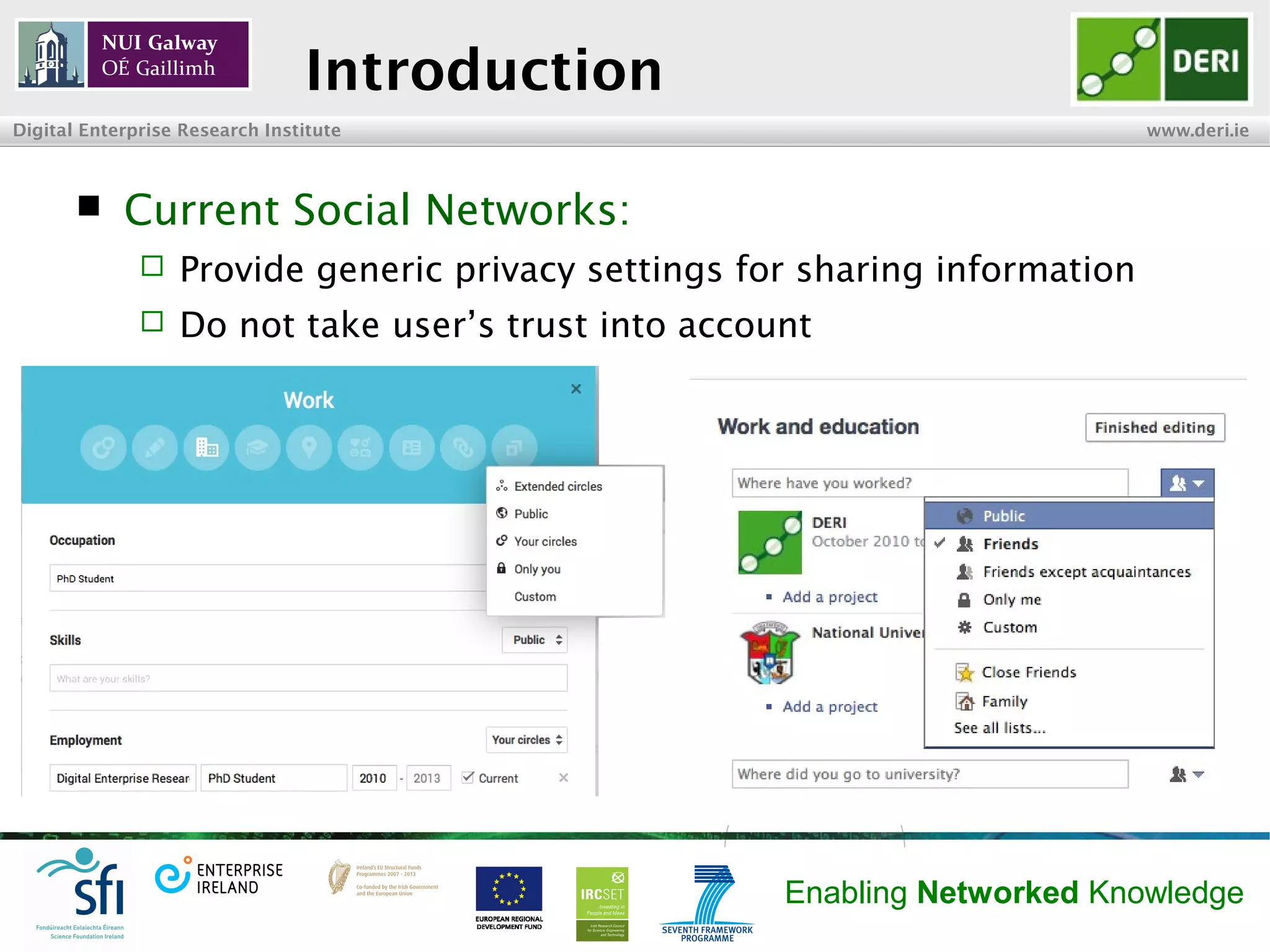Click the Seventh Framework Programme logo
Viewport: 1270px width, 952px height.
708,904
